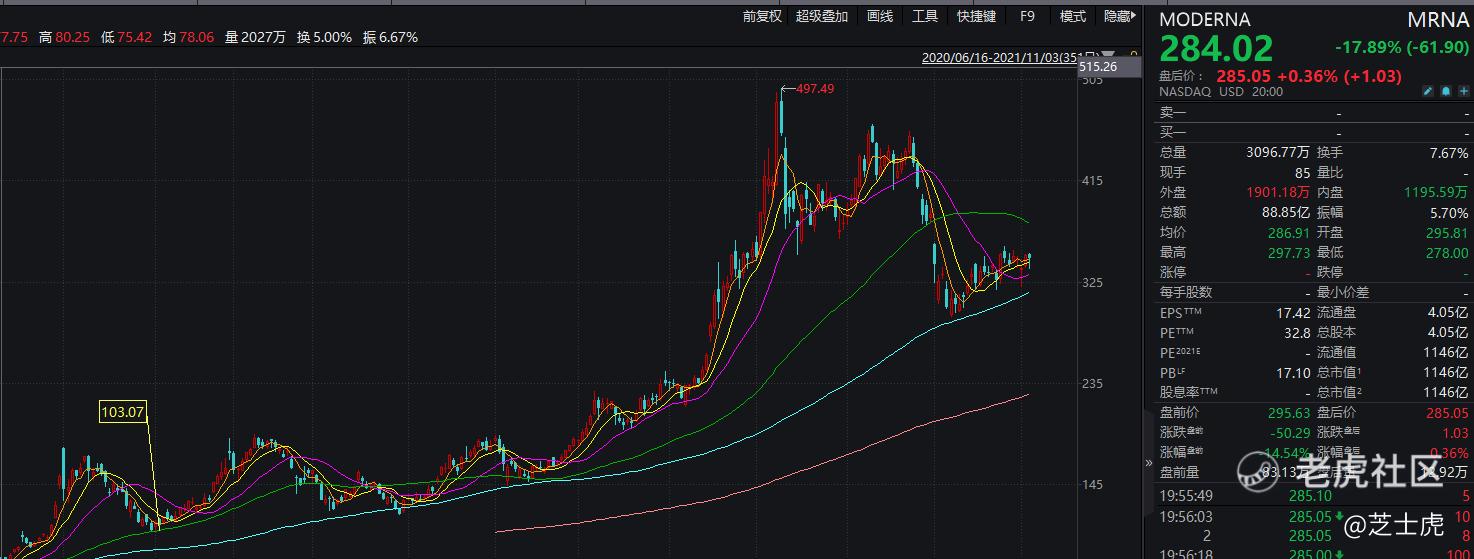Click the 均 78.06 readout in chart header
The image size is (1474, 559).
tap(188, 37)
